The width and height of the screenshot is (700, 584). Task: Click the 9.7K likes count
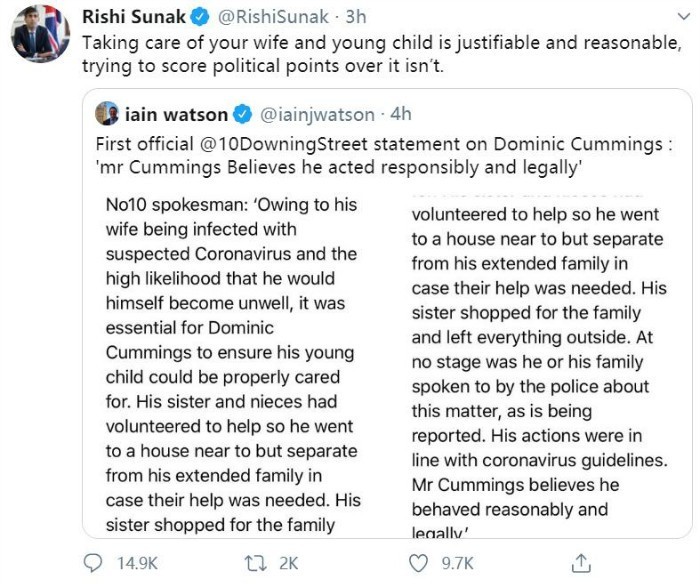[456, 563]
